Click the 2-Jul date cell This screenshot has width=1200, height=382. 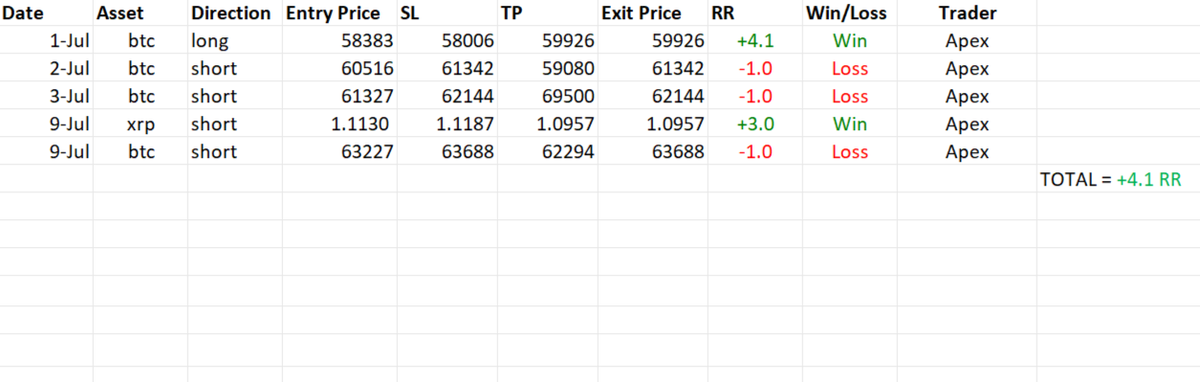tap(47, 69)
